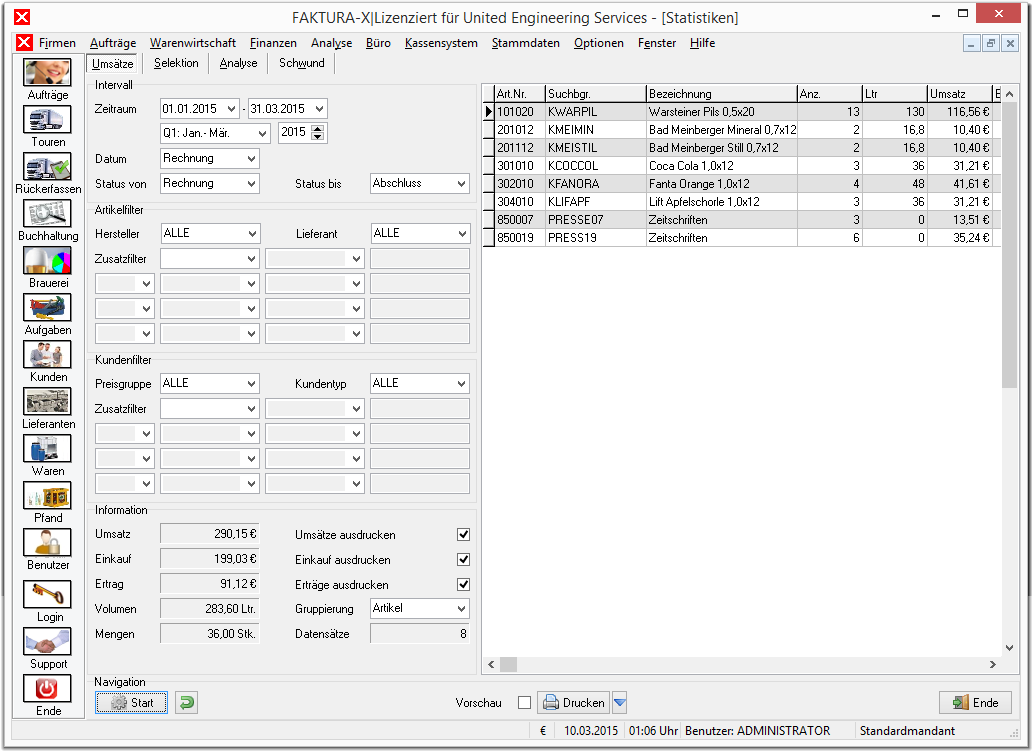Open the end date 31.03.2015 dropdown
This screenshot has width=1032, height=751.
click(x=319, y=109)
